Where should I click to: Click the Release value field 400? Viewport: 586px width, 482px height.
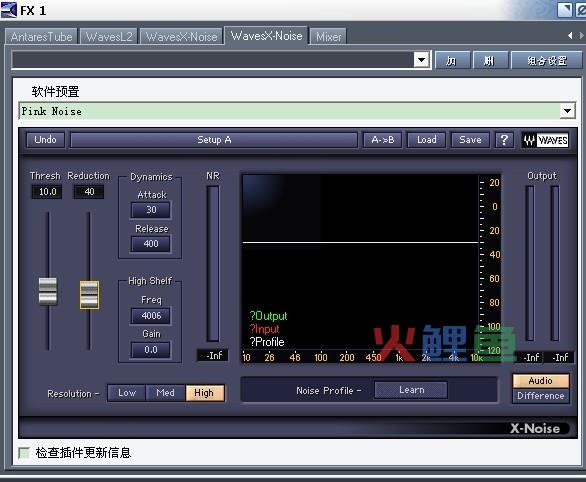coord(151,244)
